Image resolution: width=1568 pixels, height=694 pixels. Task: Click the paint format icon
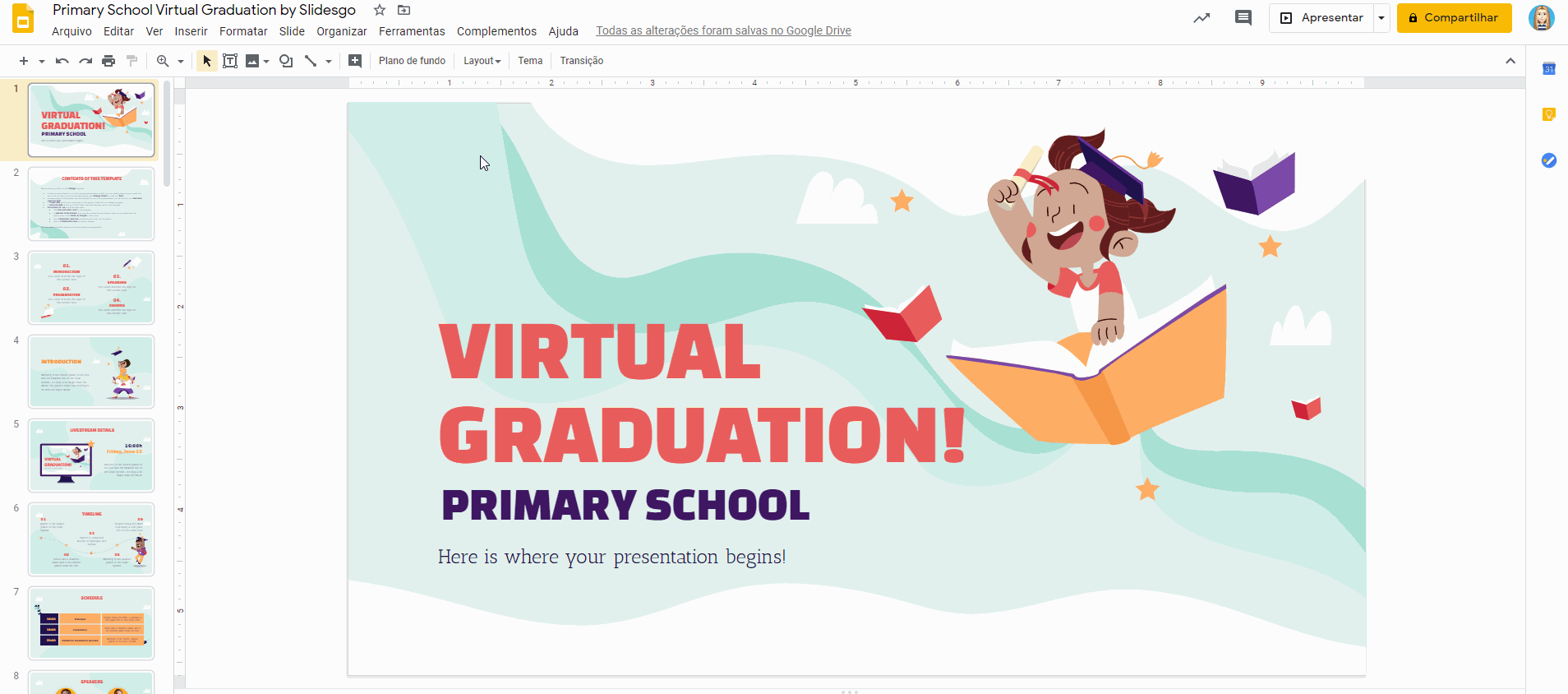point(131,61)
